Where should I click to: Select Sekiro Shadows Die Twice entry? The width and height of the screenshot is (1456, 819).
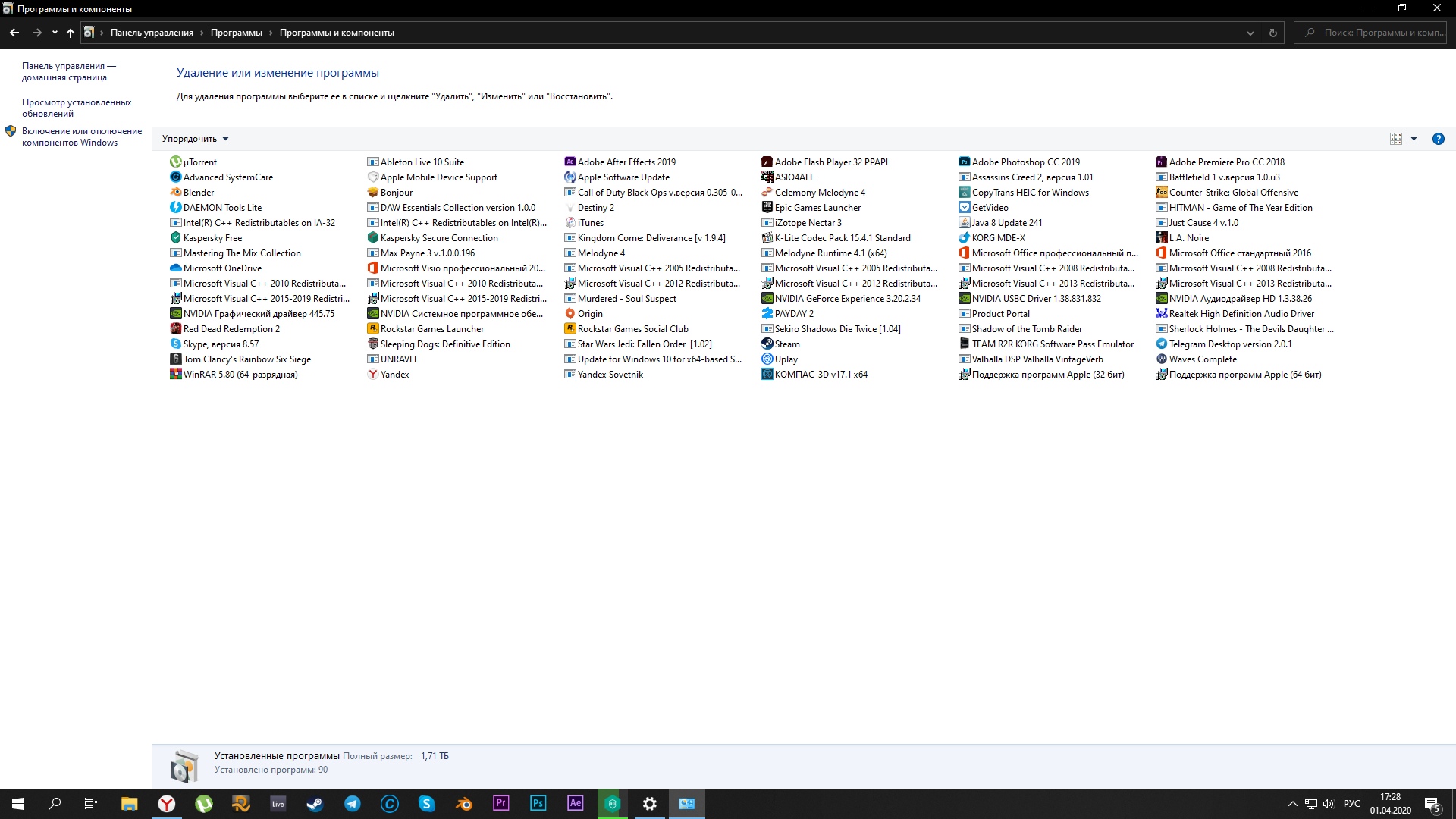point(831,329)
